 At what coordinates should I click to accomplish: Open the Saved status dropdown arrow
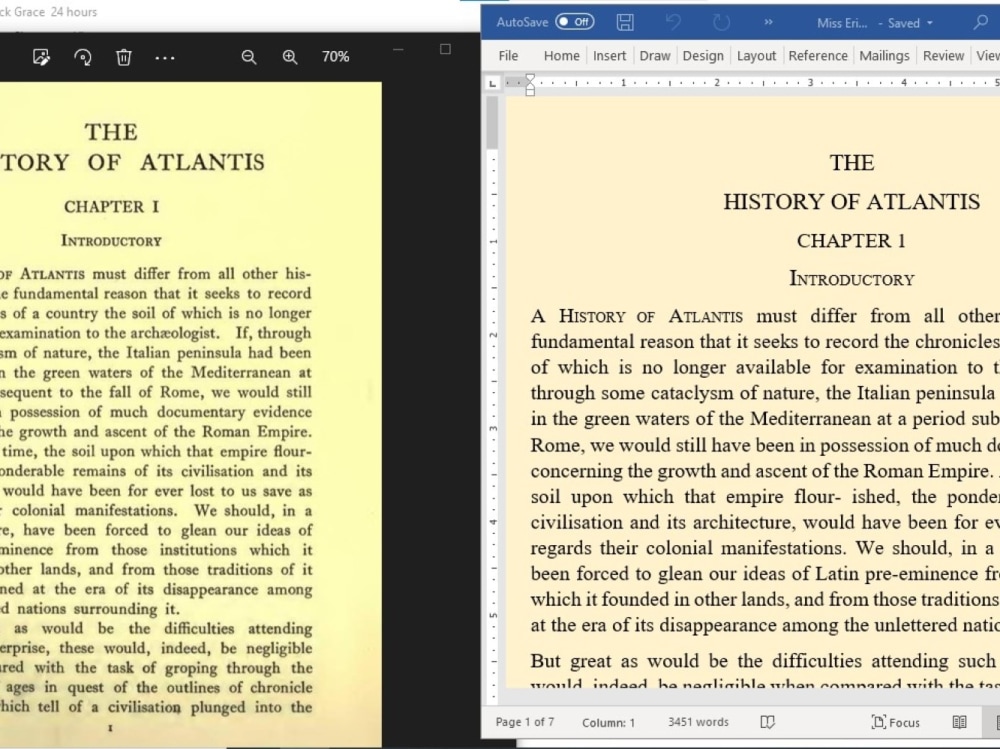tap(930, 23)
